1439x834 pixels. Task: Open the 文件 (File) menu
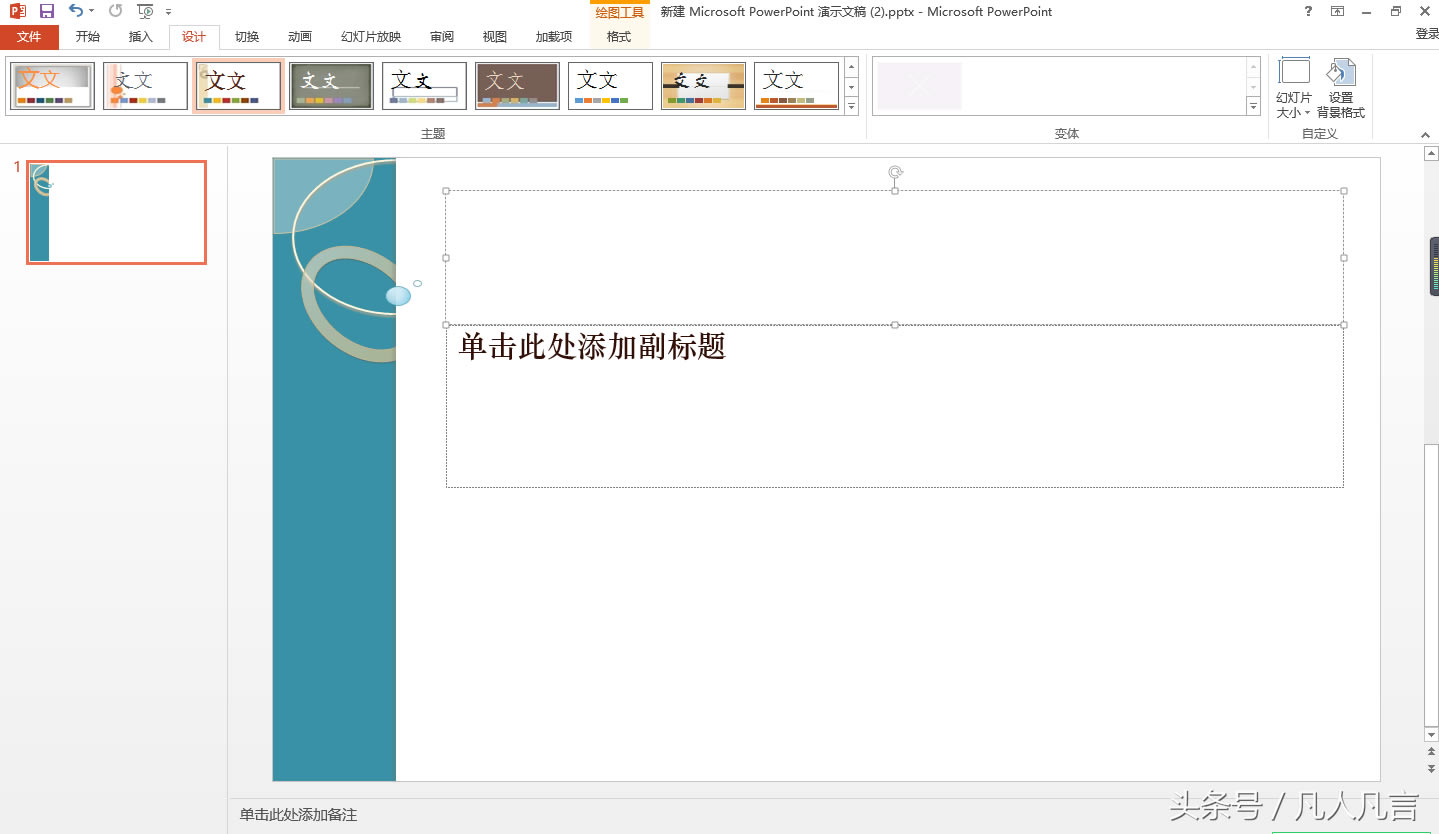tap(30, 36)
